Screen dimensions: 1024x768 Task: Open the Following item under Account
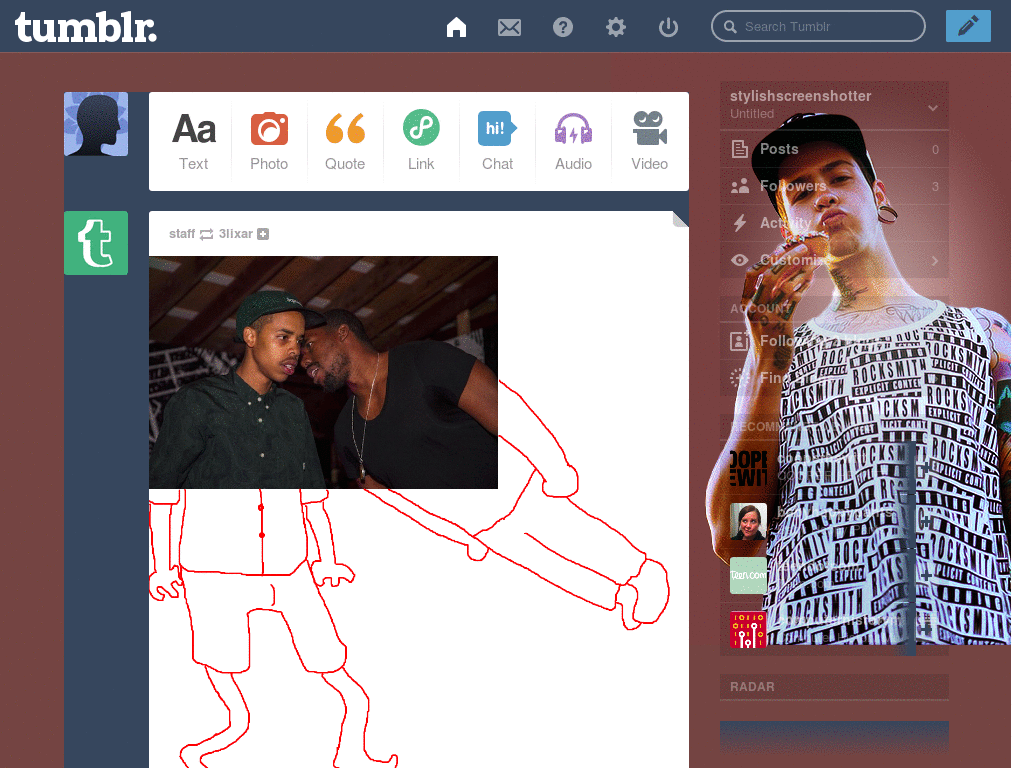coord(834,341)
